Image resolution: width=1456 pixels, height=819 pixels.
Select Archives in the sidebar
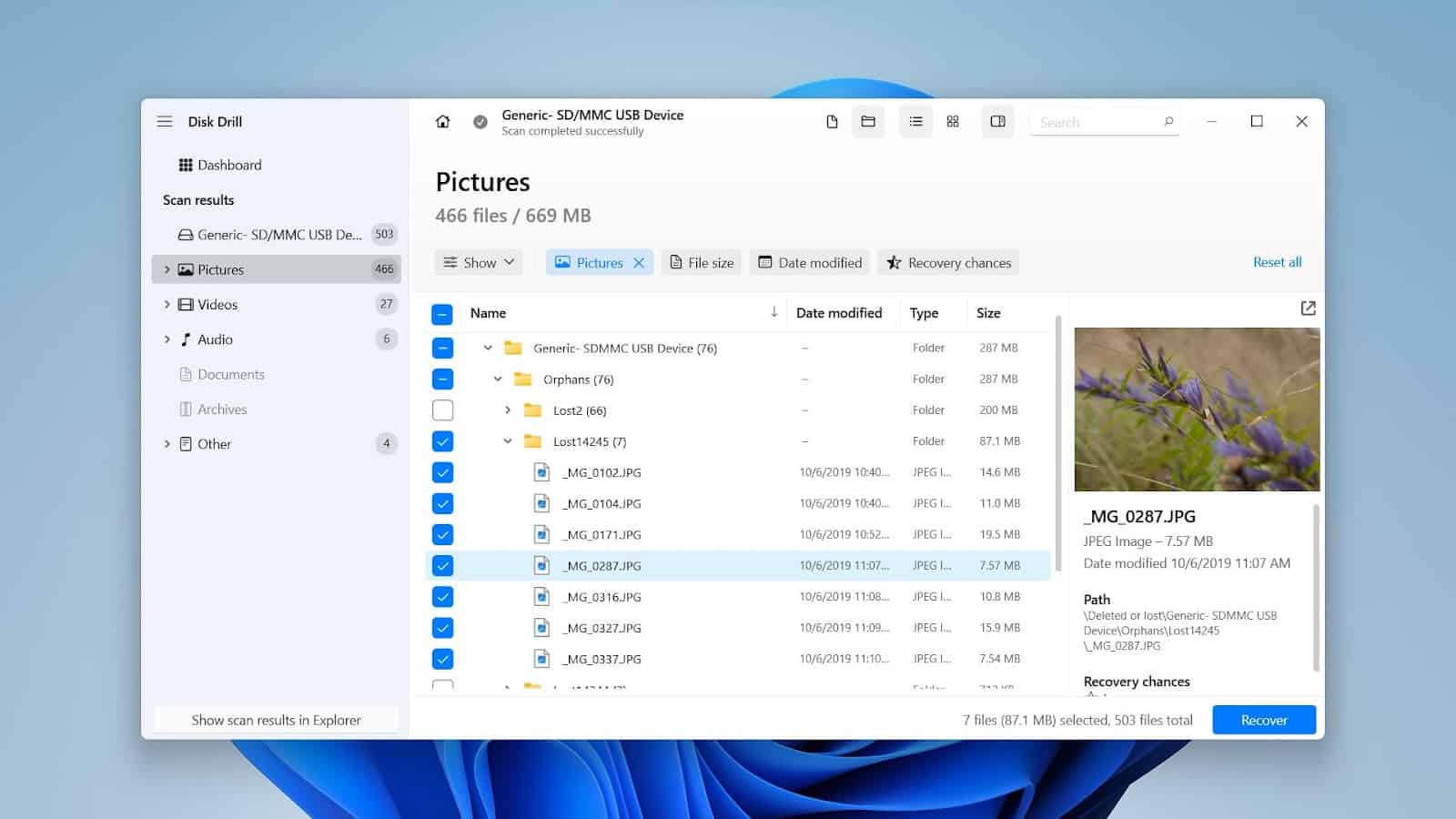277,409
